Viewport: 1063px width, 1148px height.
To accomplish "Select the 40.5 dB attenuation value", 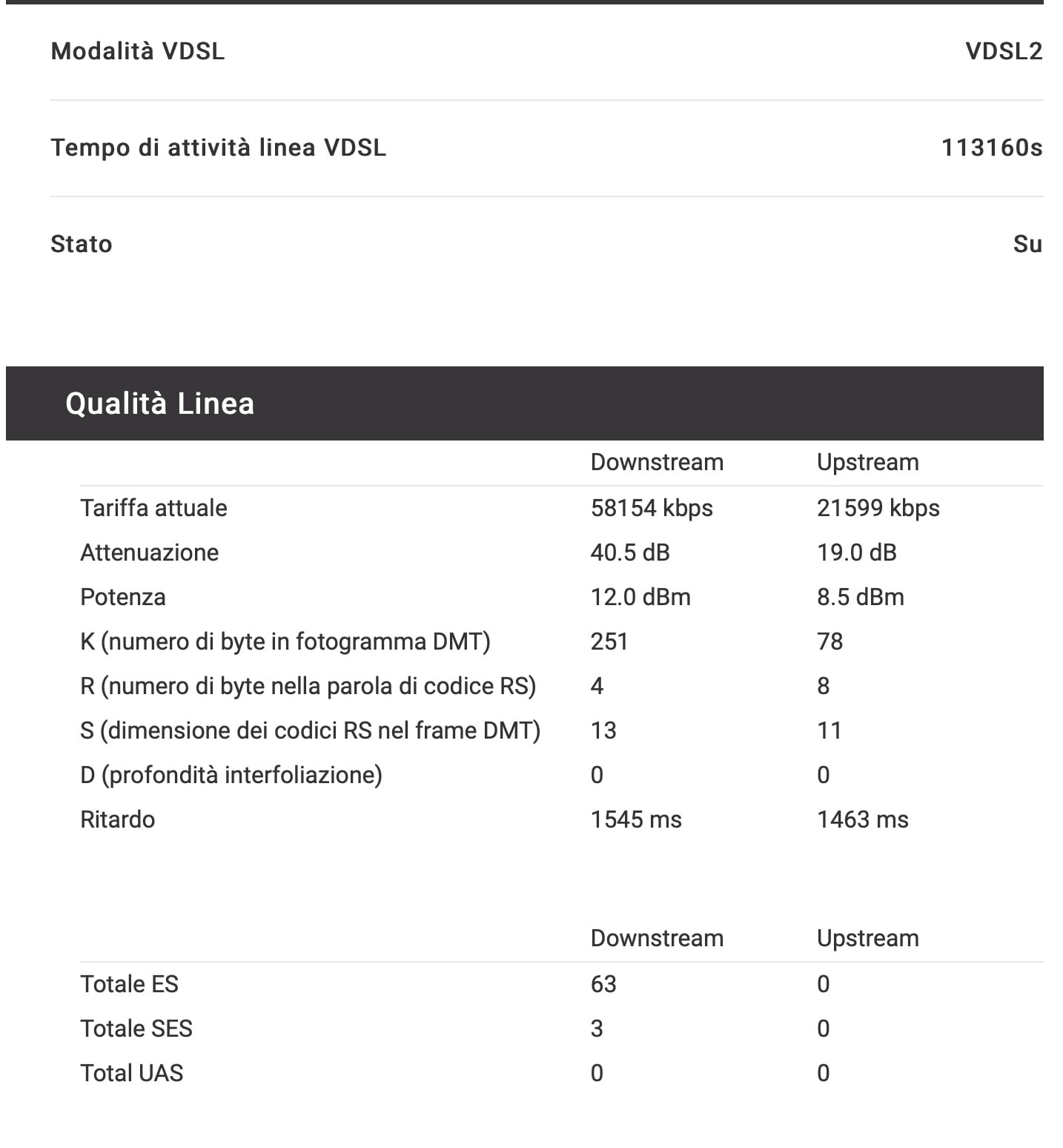I will coord(630,552).
